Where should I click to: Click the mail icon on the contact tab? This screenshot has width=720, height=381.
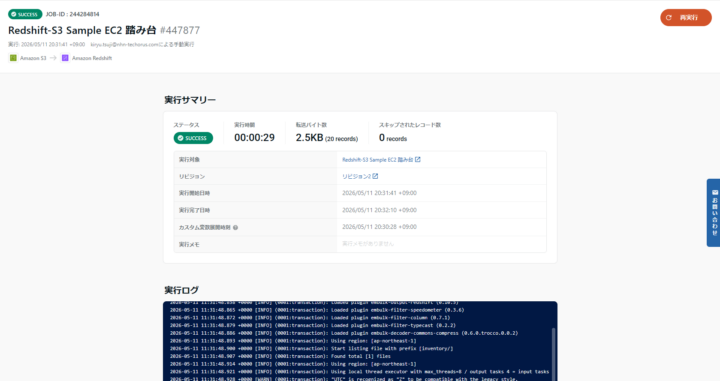[x=714, y=192]
